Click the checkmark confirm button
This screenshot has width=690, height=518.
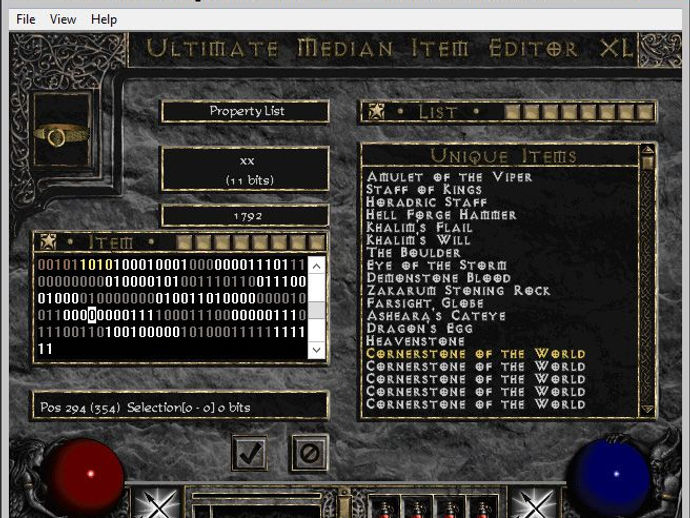click(x=250, y=453)
